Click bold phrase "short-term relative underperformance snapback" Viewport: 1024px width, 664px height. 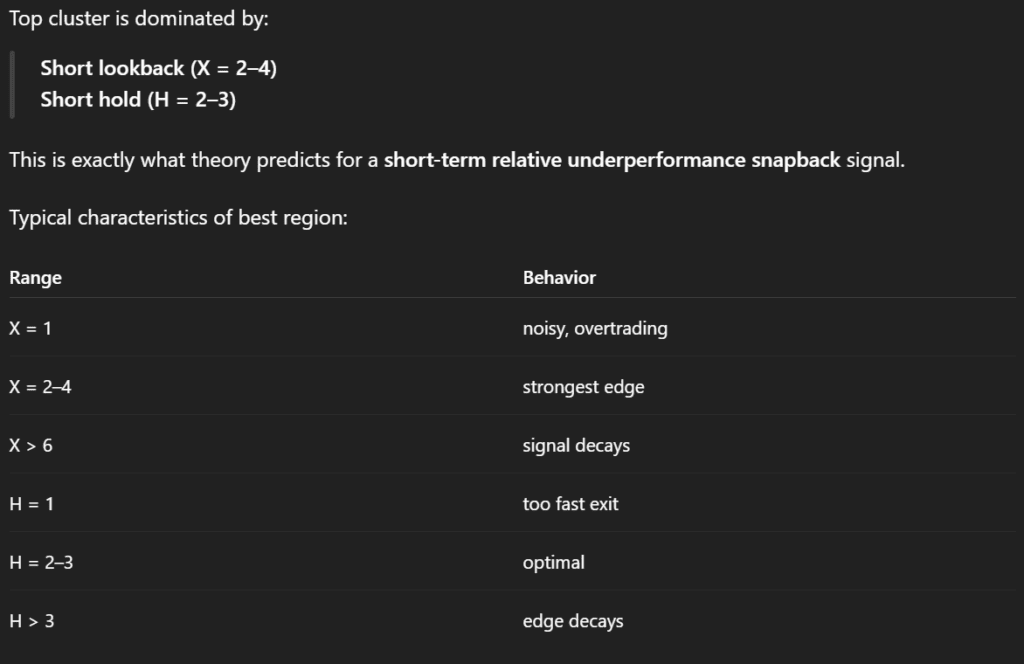[612, 160]
